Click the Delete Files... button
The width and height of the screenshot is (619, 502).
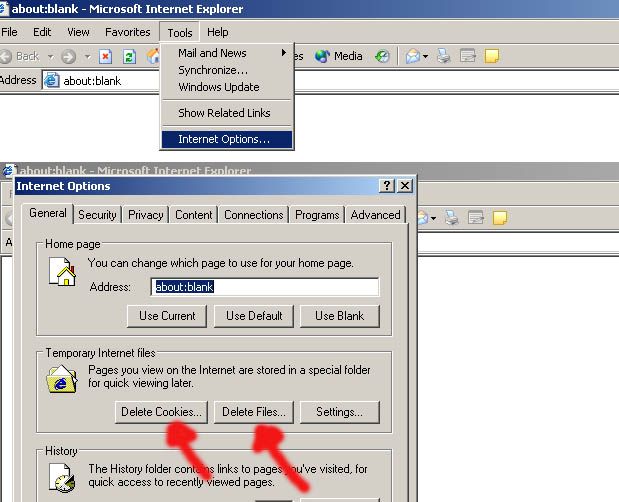click(x=254, y=412)
